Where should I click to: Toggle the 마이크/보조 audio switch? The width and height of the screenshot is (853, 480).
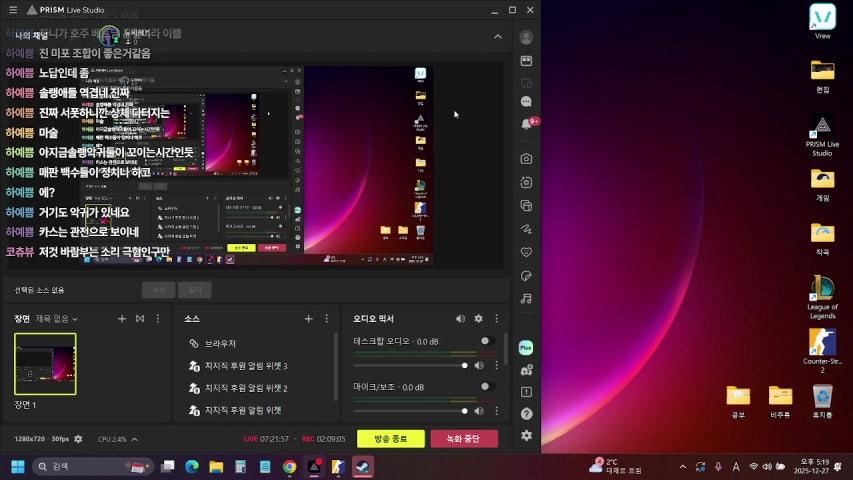[487, 387]
